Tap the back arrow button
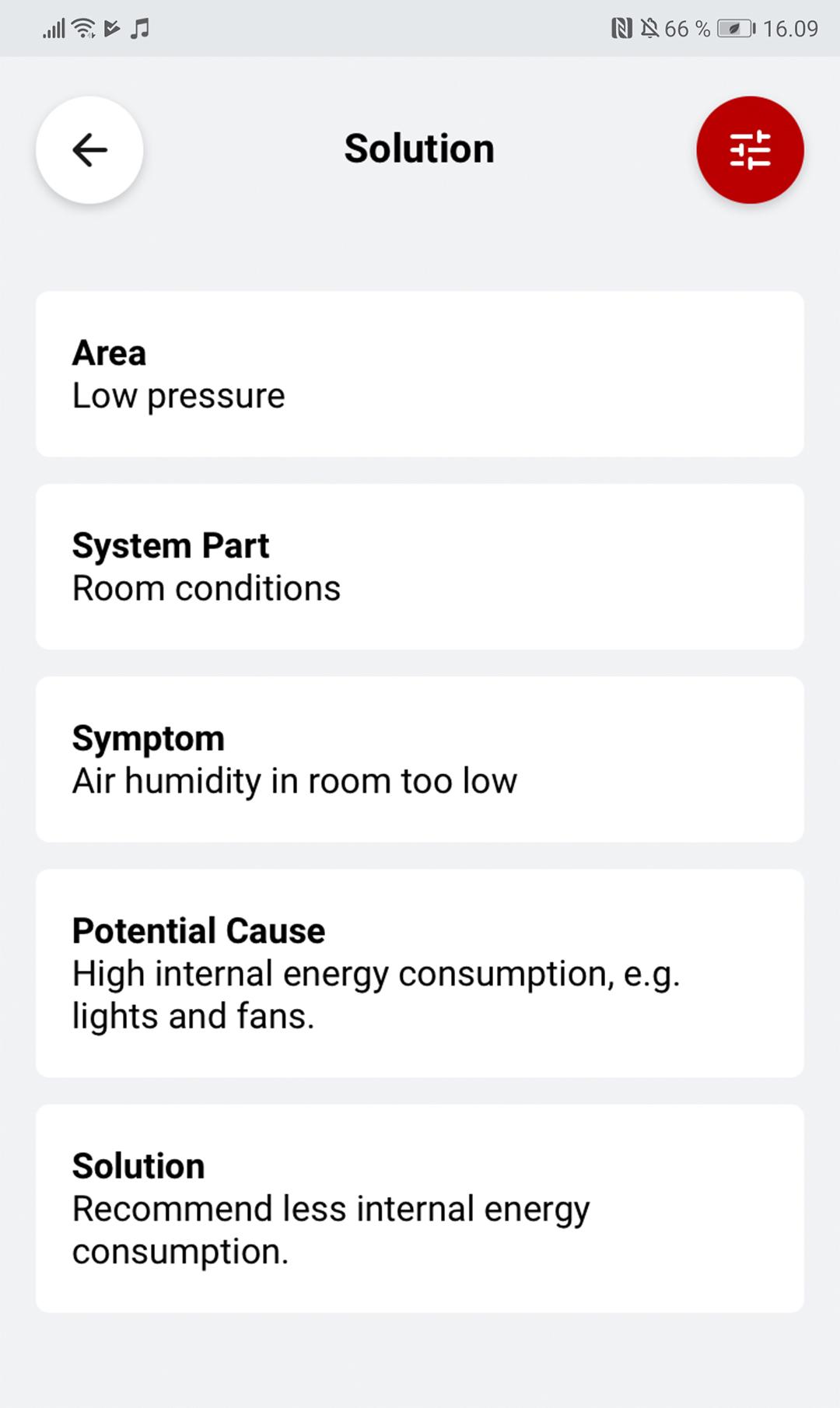The height and width of the screenshot is (1408, 840). click(x=89, y=150)
